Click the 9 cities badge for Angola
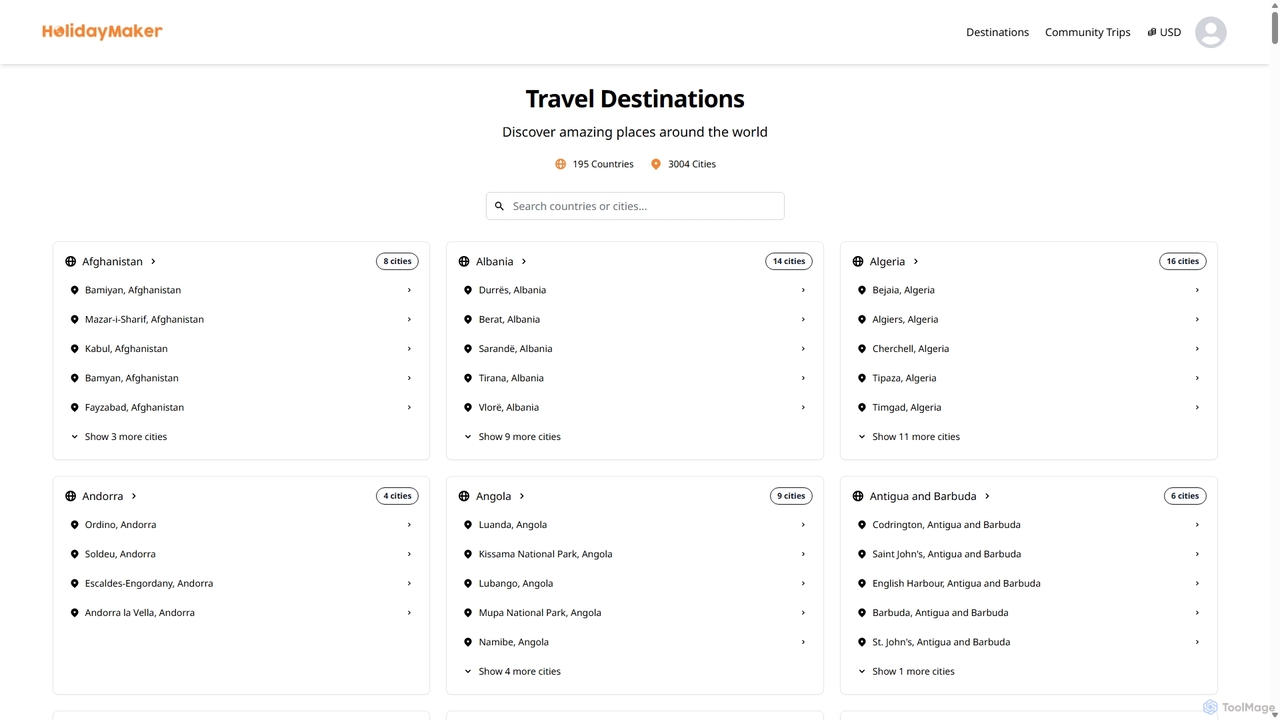The image size is (1280, 720). (791, 496)
